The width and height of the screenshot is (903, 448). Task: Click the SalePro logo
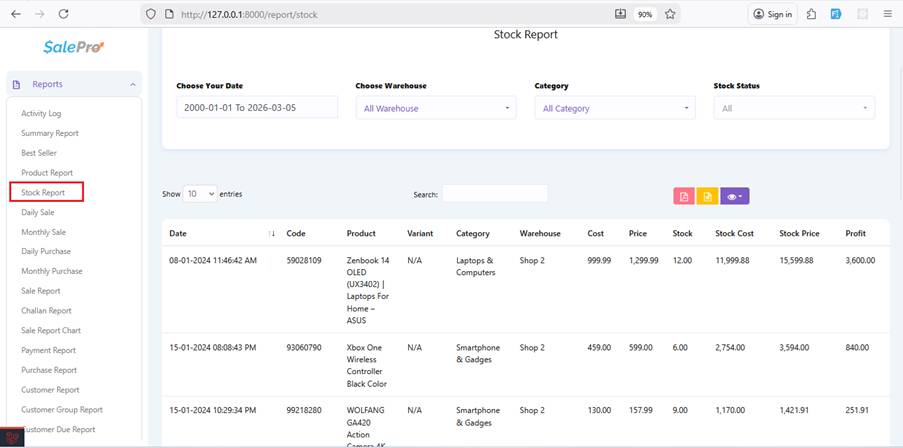point(73,47)
